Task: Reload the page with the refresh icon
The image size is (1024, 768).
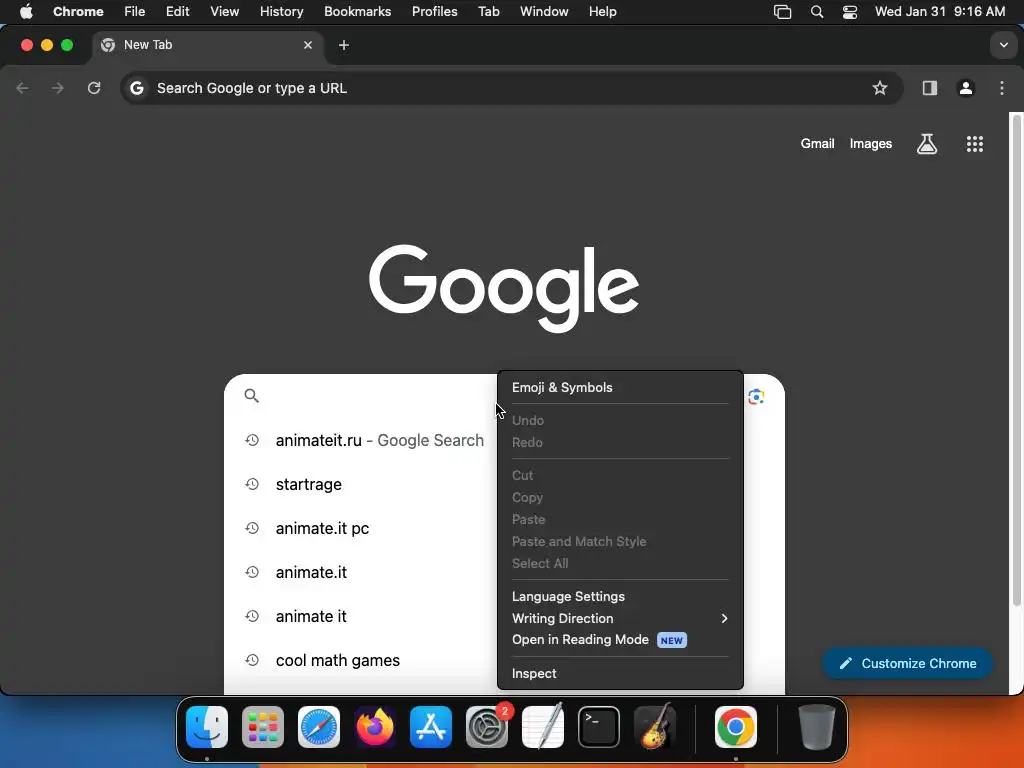Action: pyautogui.click(x=94, y=88)
